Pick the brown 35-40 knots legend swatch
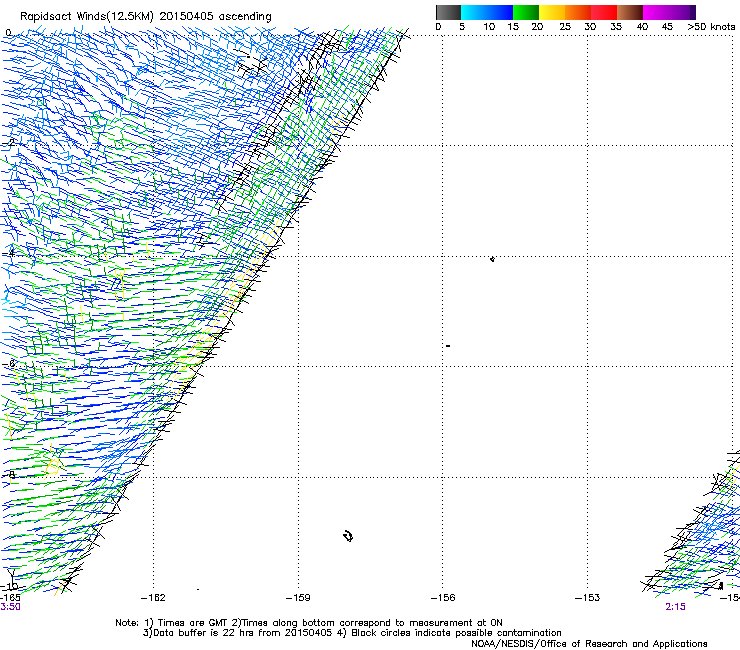Screen dimensions: 740x650 630,12
